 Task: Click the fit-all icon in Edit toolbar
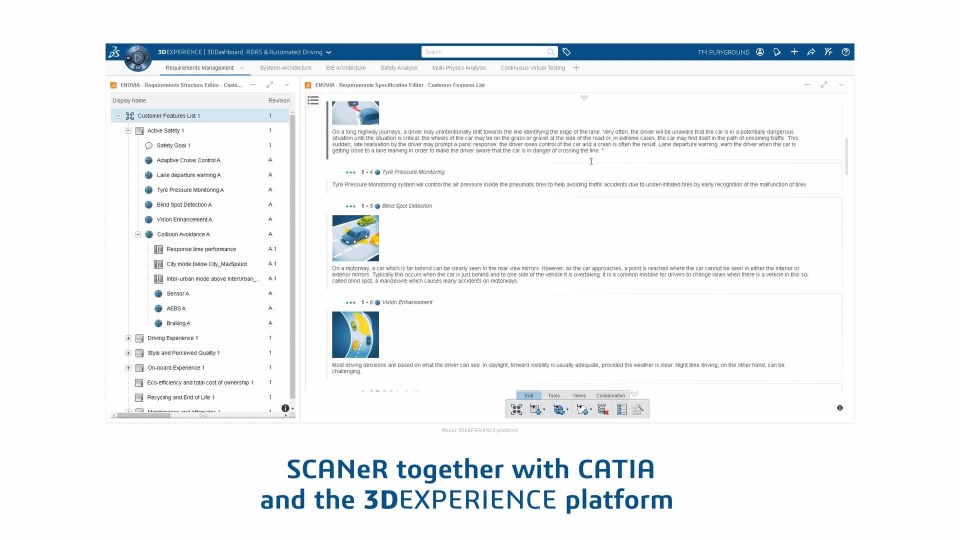517,410
